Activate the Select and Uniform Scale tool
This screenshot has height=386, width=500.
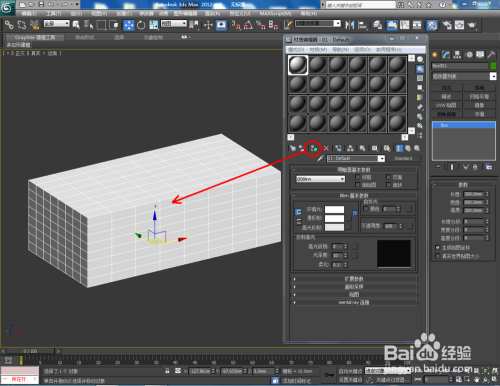(154, 25)
